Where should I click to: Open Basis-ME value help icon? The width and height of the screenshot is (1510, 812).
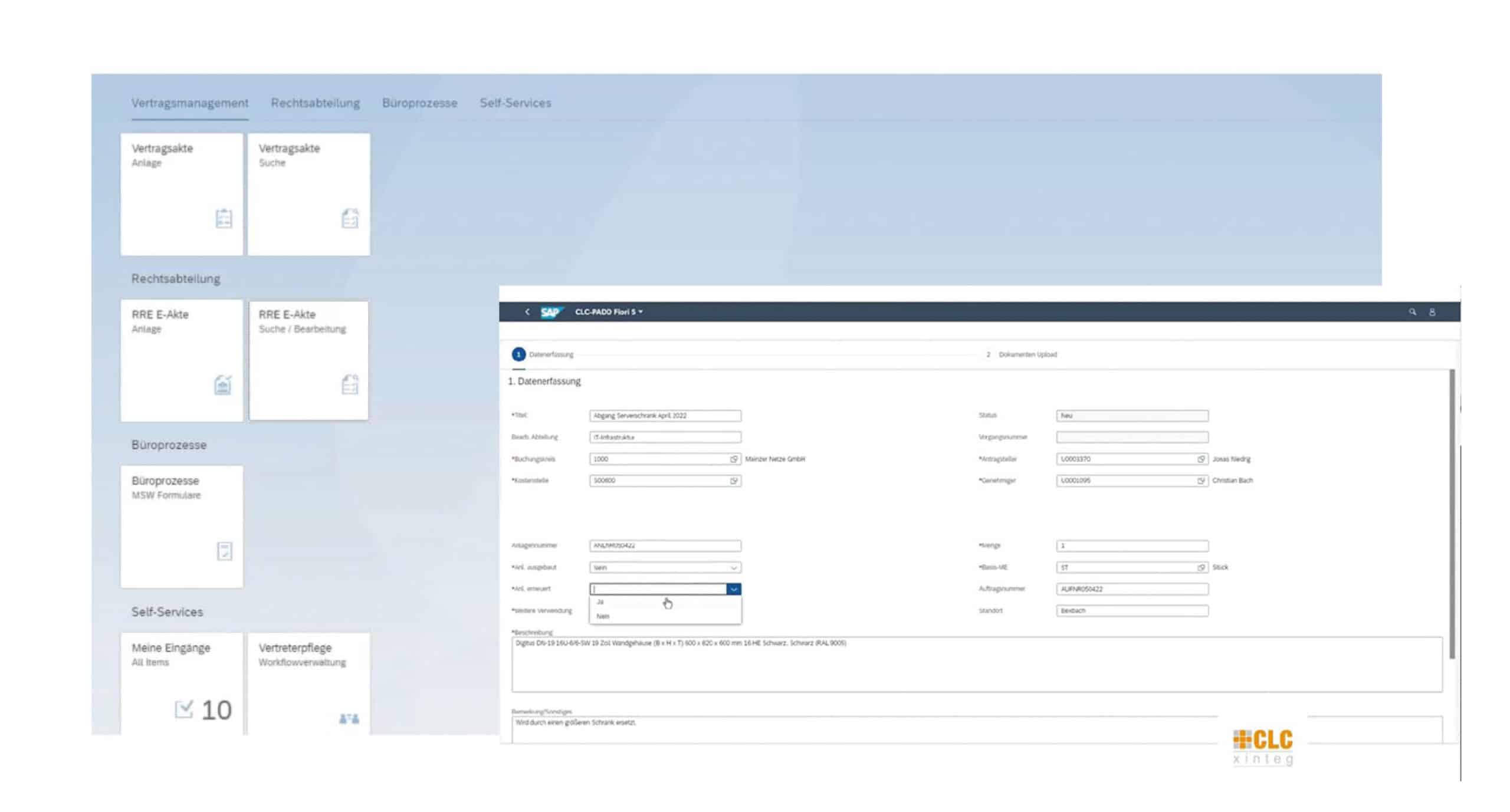tap(1201, 567)
